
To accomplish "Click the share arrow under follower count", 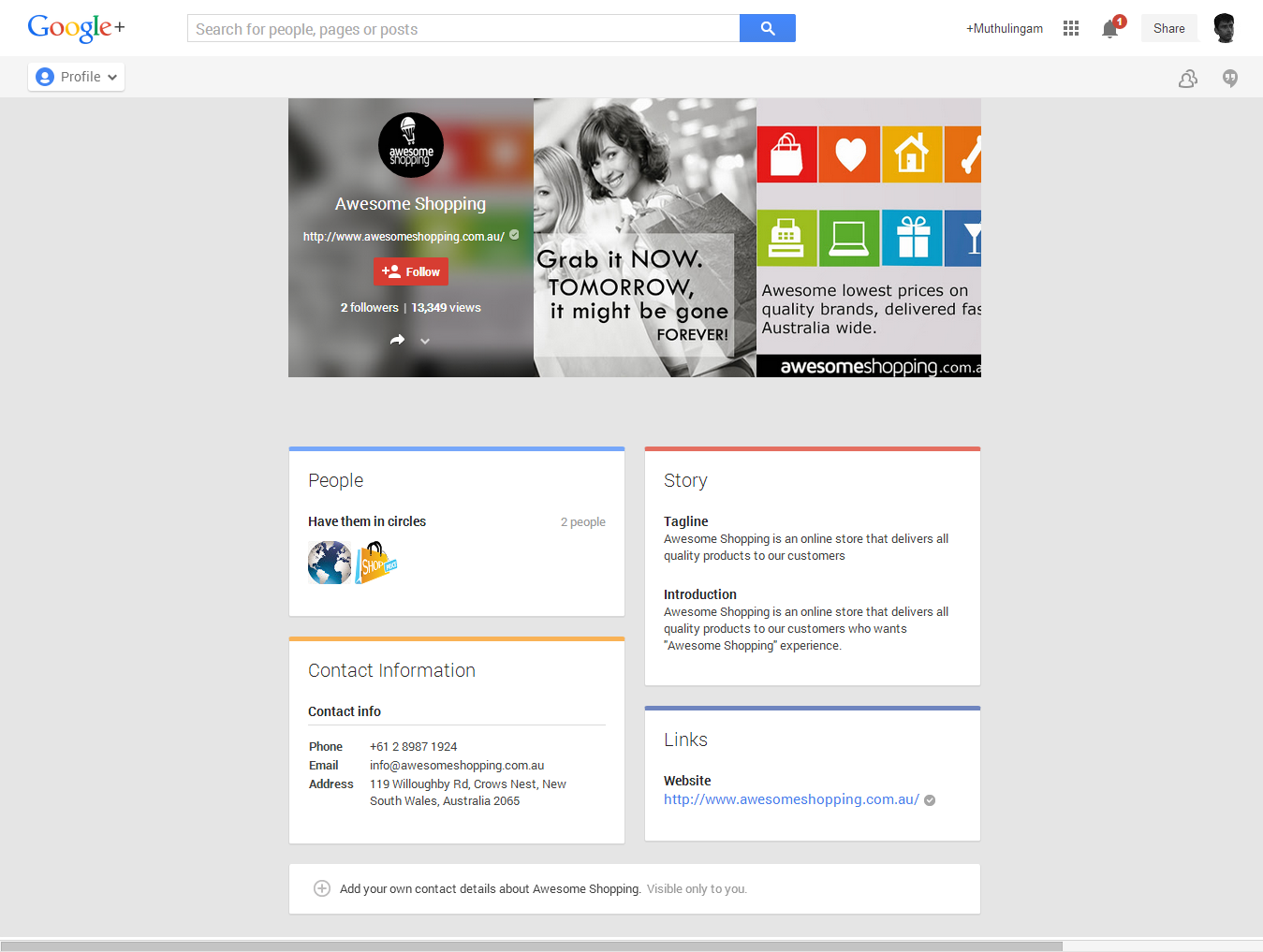I will 398,340.
